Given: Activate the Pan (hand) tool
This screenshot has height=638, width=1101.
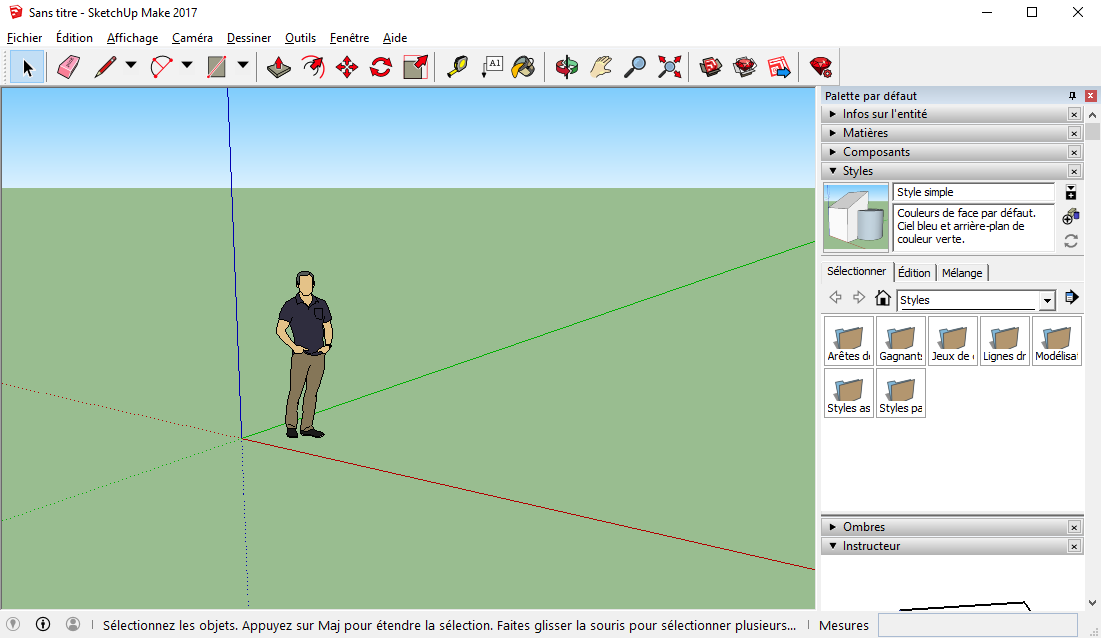Looking at the screenshot, I should (x=601, y=66).
